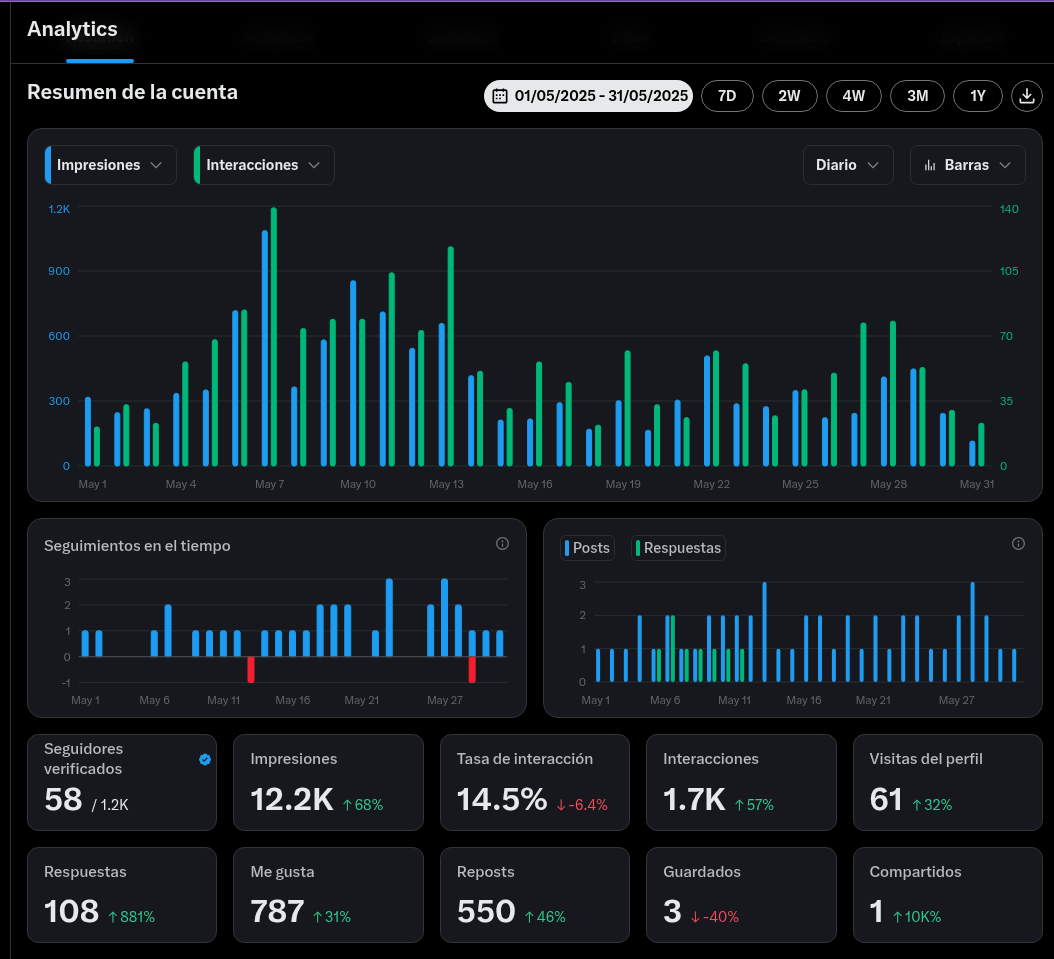
Task: Select the 4W time range
Action: [x=854, y=96]
